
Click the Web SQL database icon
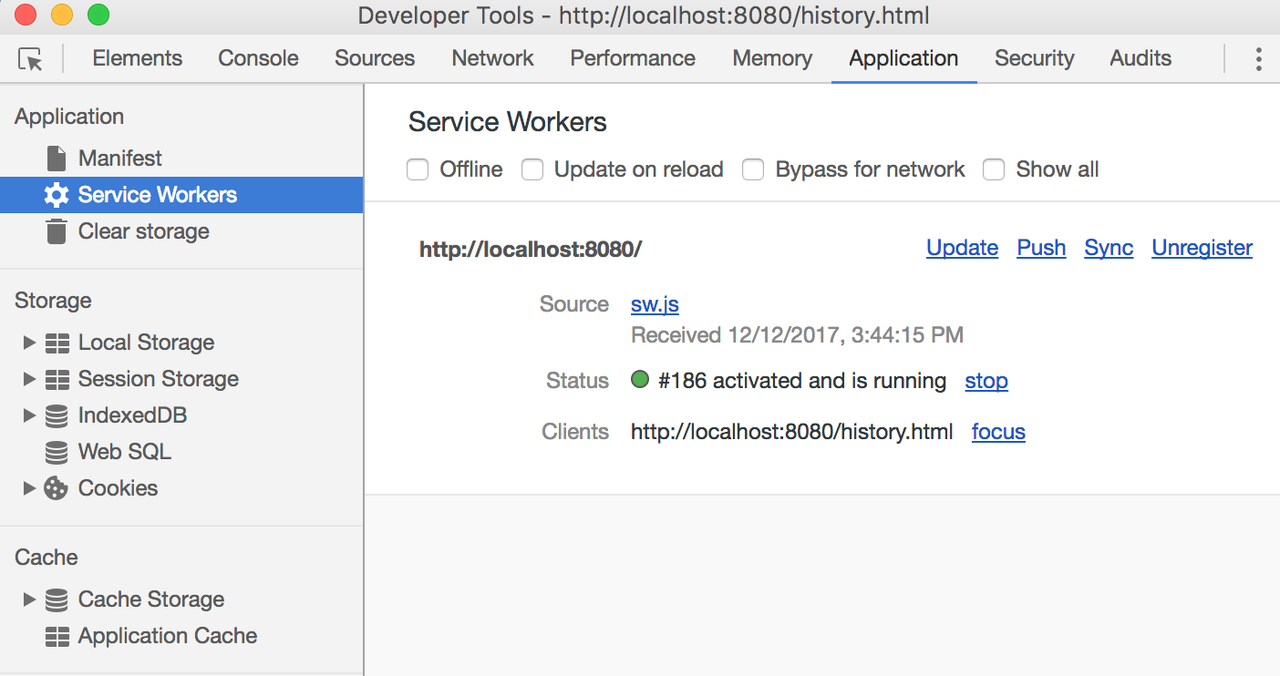[57, 452]
